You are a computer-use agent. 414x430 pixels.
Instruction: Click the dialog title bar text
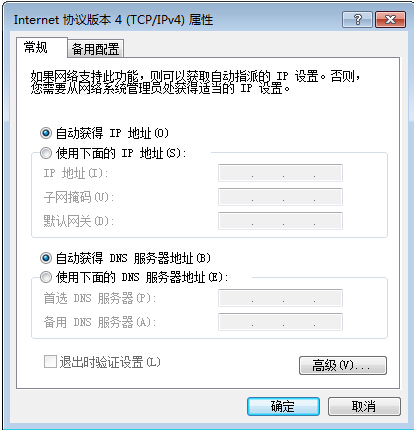113,20
